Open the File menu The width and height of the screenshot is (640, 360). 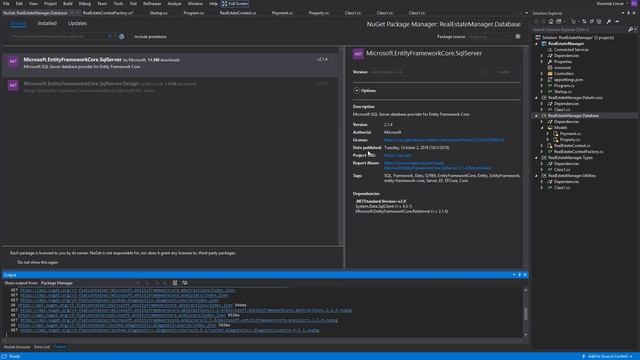coord(6,3)
